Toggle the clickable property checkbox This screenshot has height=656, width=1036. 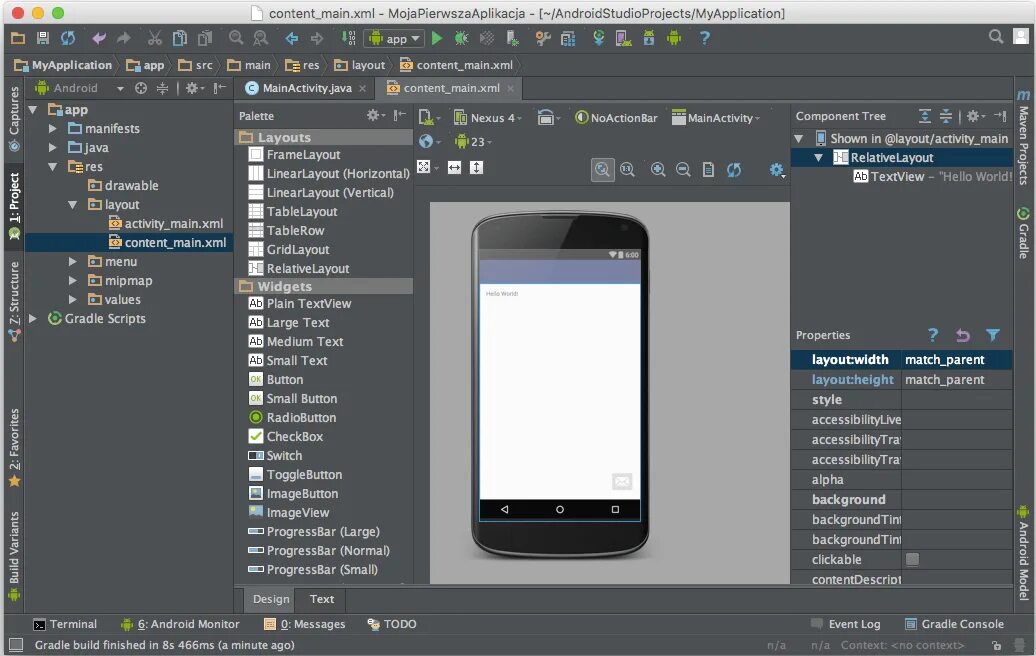coord(912,560)
